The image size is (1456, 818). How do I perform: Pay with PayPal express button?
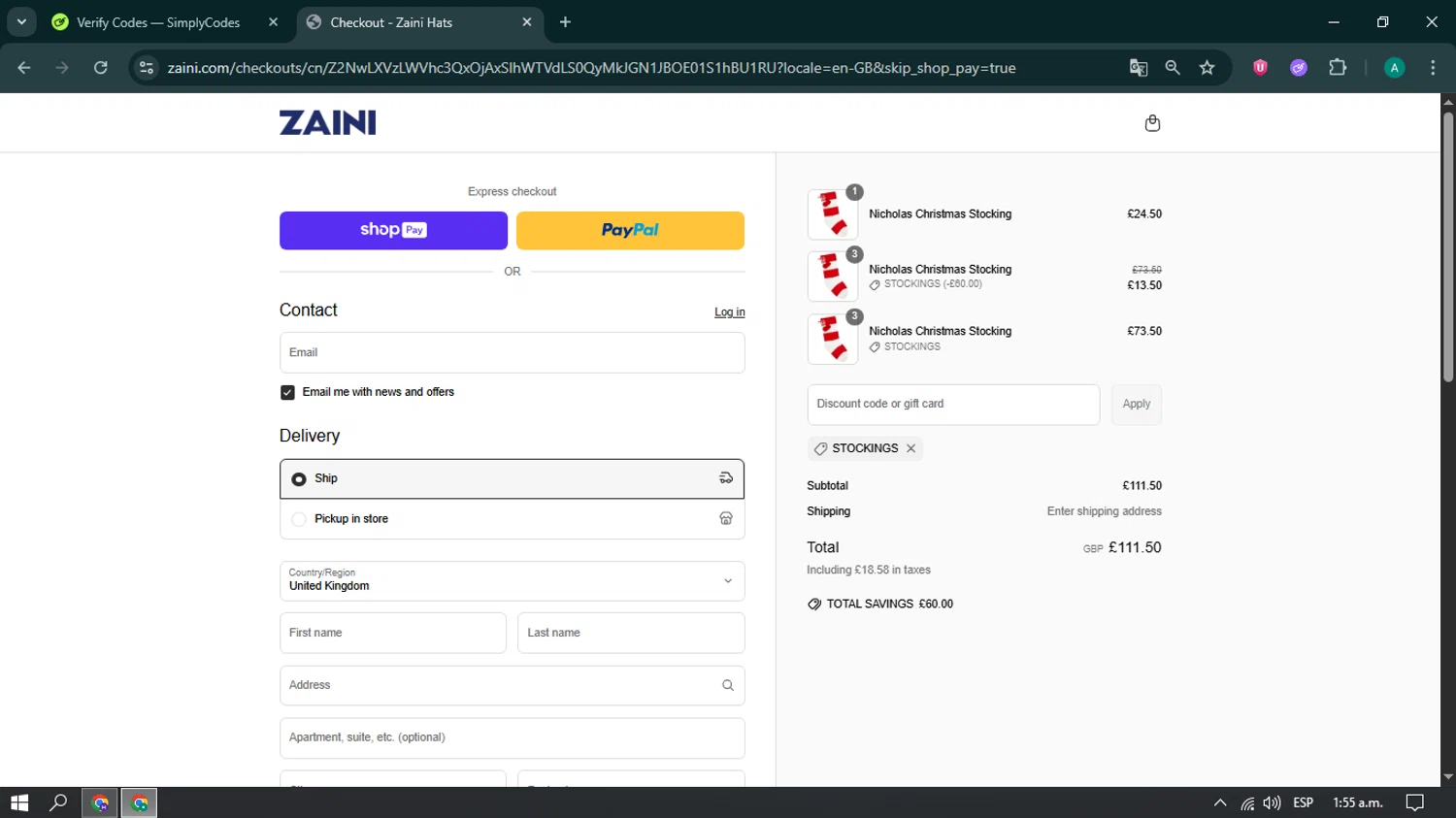pyautogui.click(x=630, y=230)
